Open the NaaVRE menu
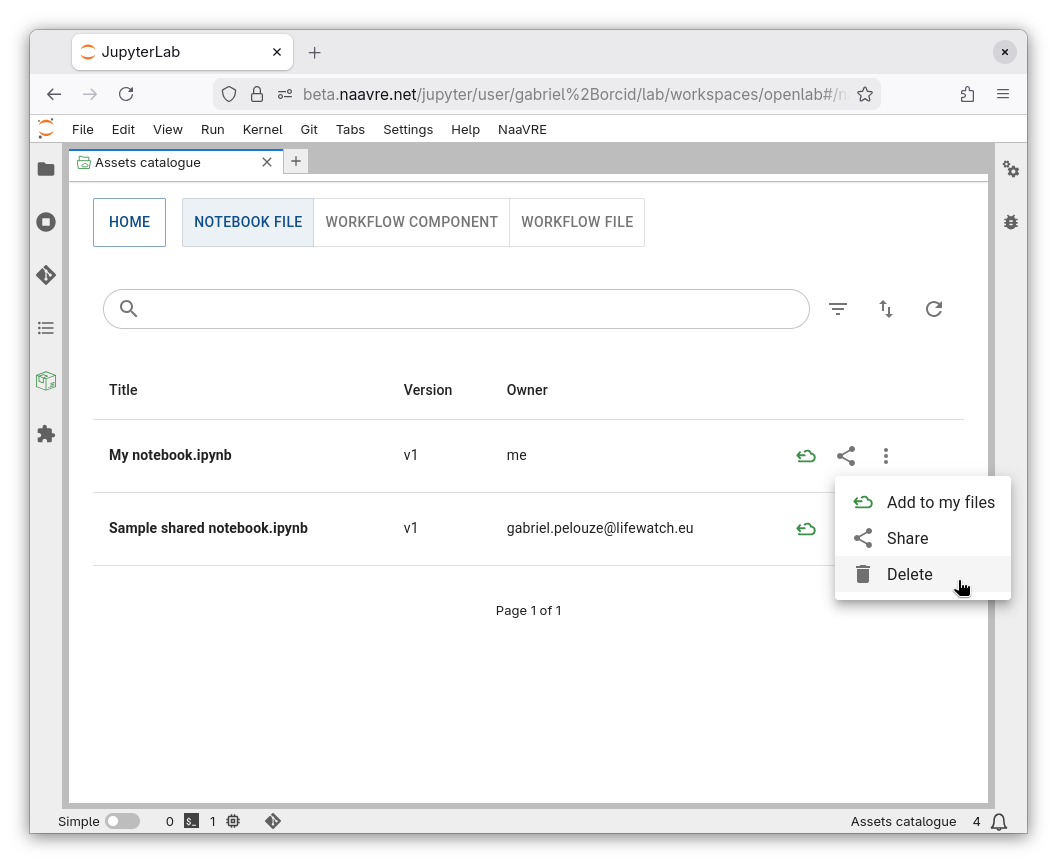The height and width of the screenshot is (863, 1057). pos(522,129)
